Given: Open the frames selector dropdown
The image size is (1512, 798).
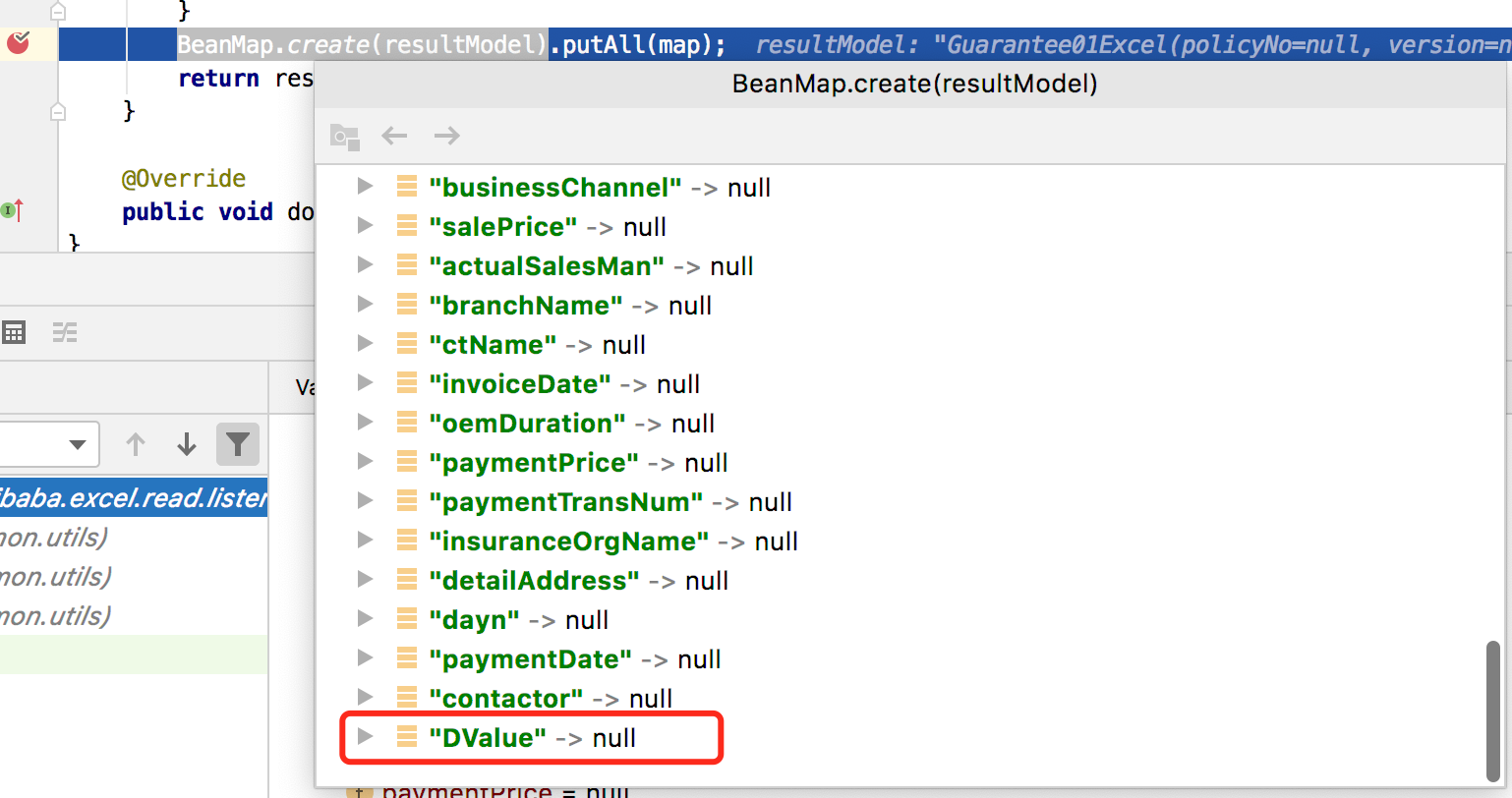Looking at the screenshot, I should pyautogui.click(x=77, y=444).
